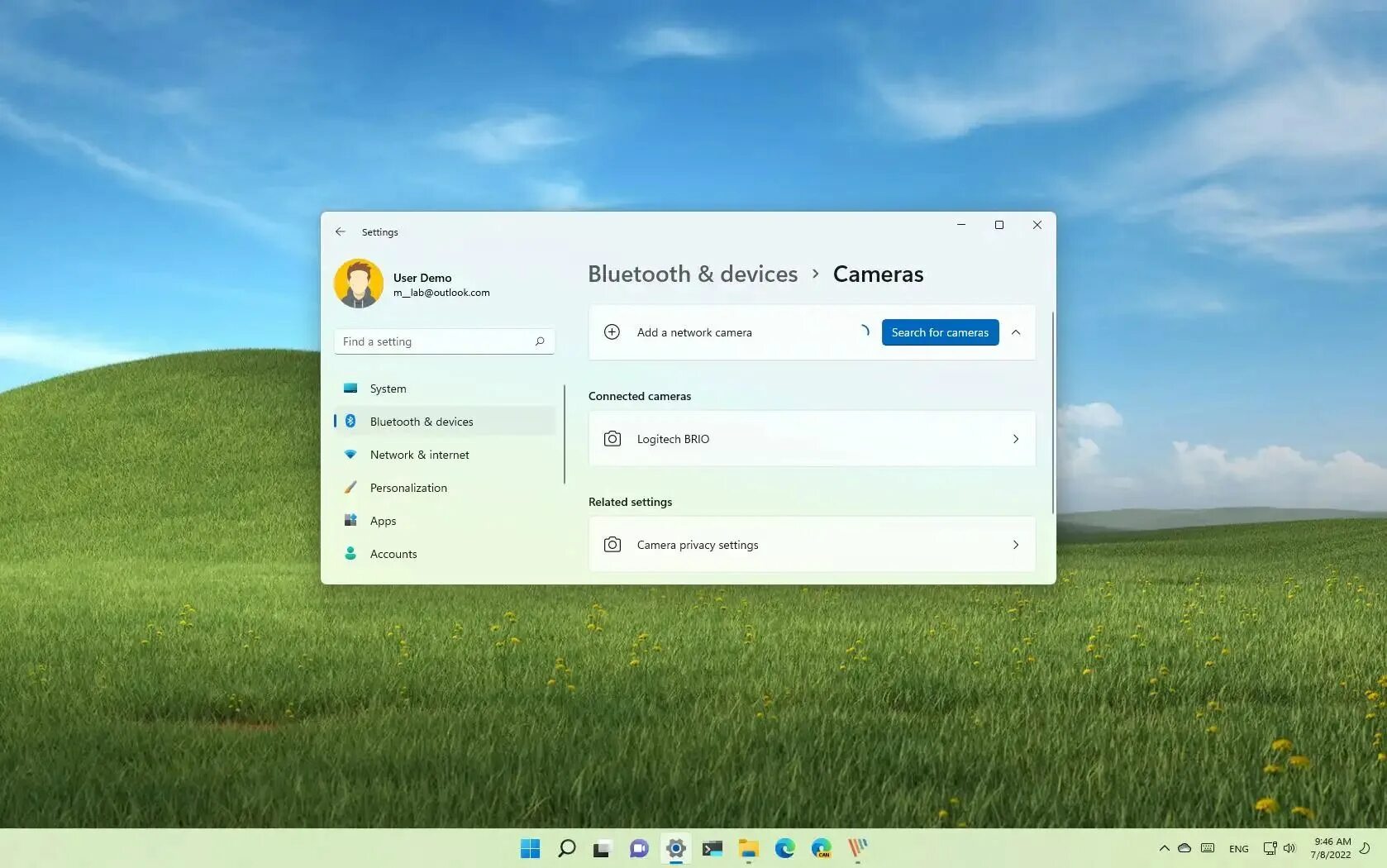This screenshot has height=868, width=1387.
Task: Click the focus moon icon in the tray
Action: point(1366,848)
